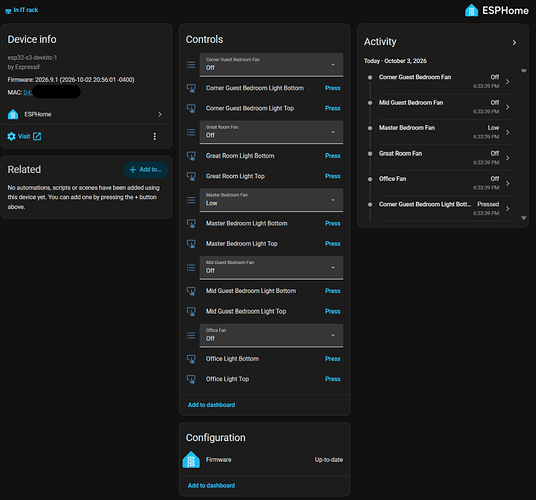Open the Office Fan dropdown
The height and width of the screenshot is (500, 536).
coord(271,335)
